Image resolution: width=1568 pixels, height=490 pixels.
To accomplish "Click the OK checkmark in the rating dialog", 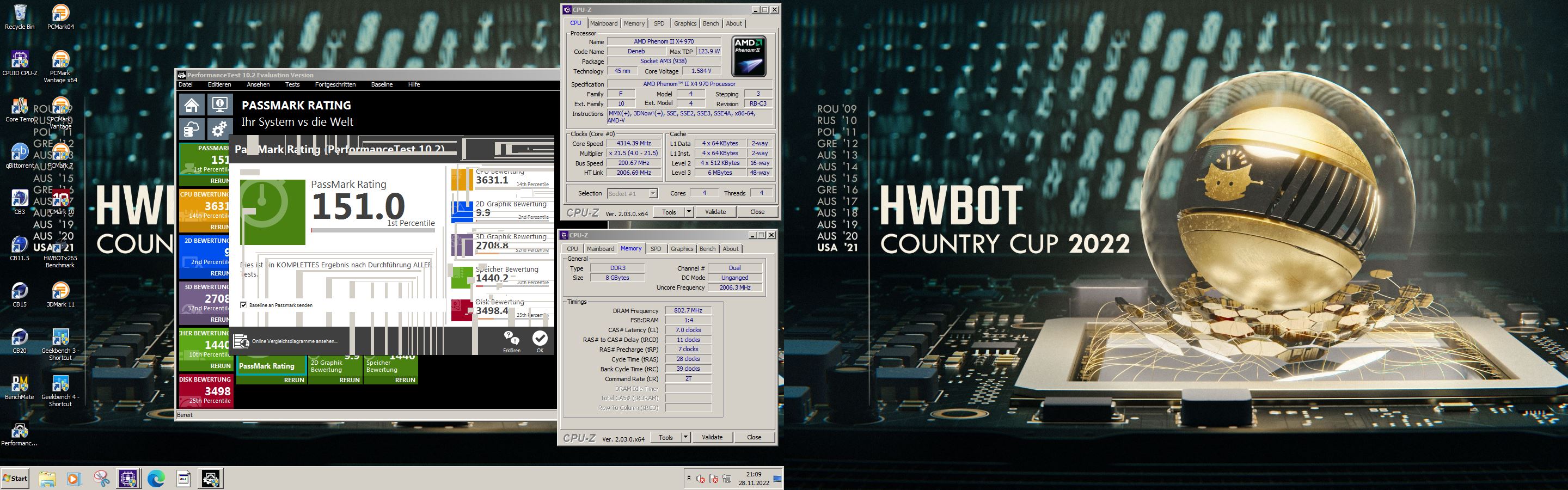I will click(x=540, y=341).
